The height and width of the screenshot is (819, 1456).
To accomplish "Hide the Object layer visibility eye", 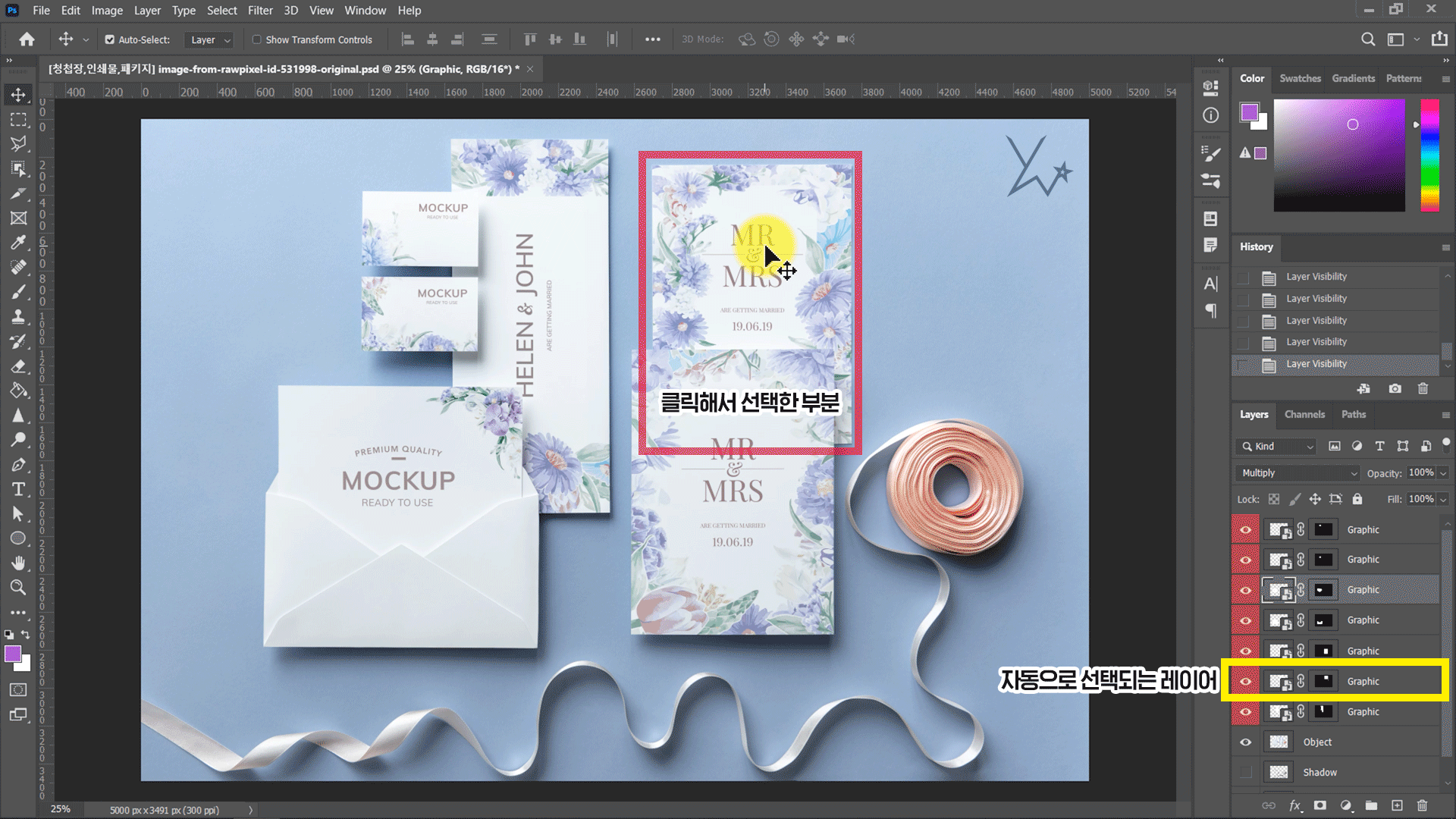I will coord(1245,742).
